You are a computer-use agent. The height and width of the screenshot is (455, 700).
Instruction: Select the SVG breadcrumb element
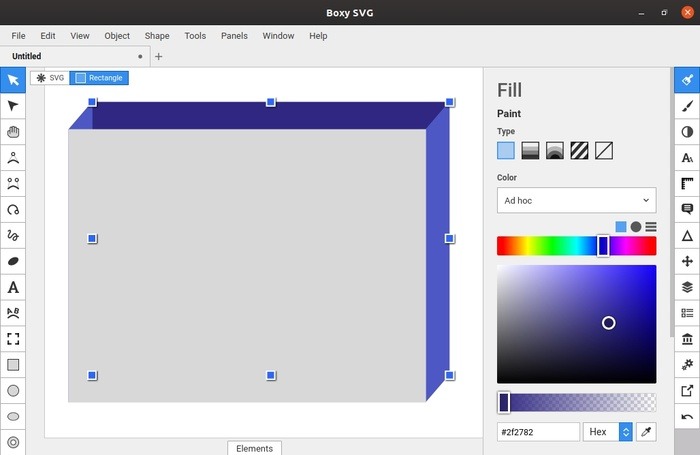pyautogui.click(x=50, y=78)
